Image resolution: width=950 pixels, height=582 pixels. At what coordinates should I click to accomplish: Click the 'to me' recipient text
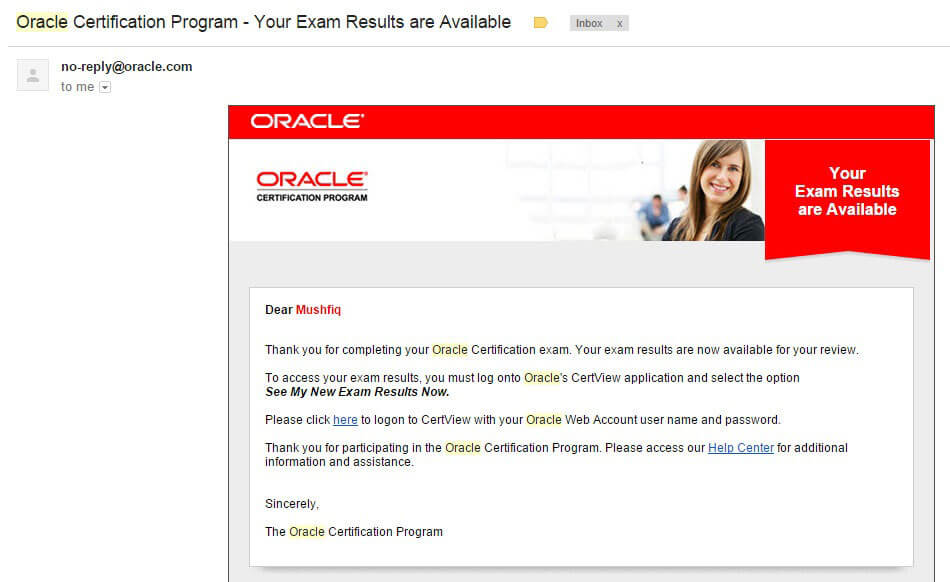(78, 87)
